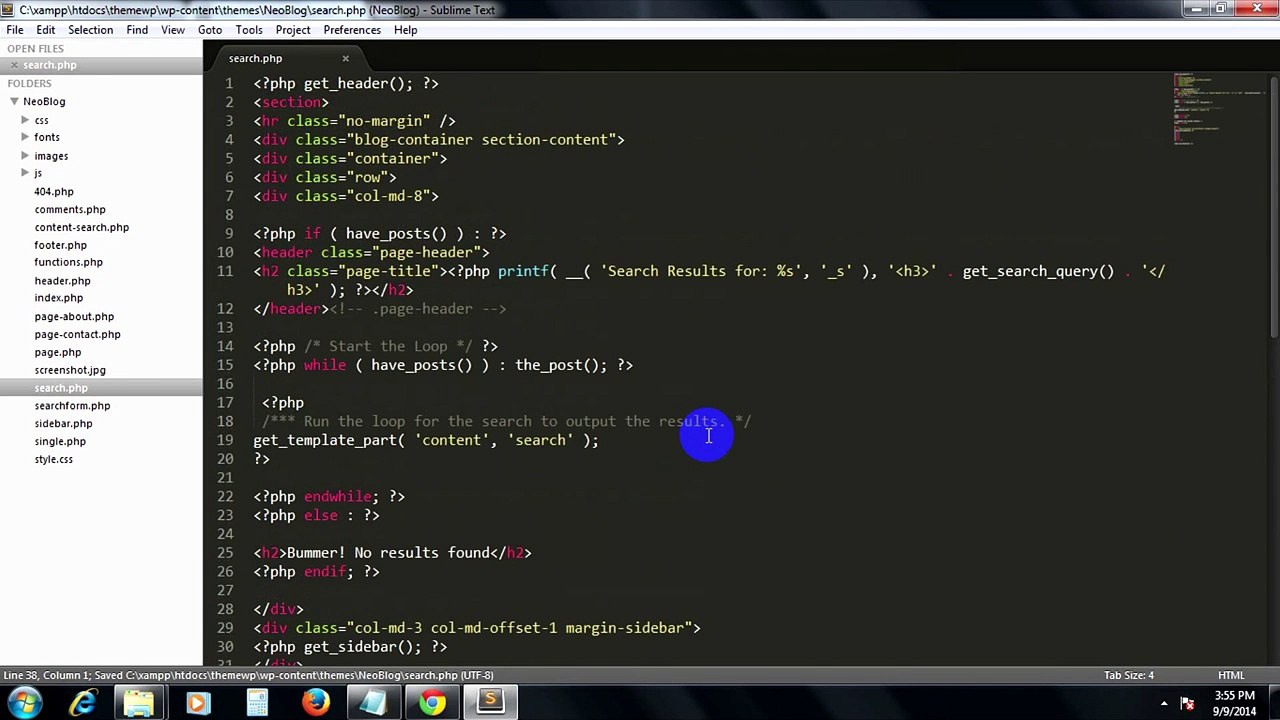Image resolution: width=1280 pixels, height=720 pixels.
Task: Open content-search.php in sidebar
Action: click(81, 227)
